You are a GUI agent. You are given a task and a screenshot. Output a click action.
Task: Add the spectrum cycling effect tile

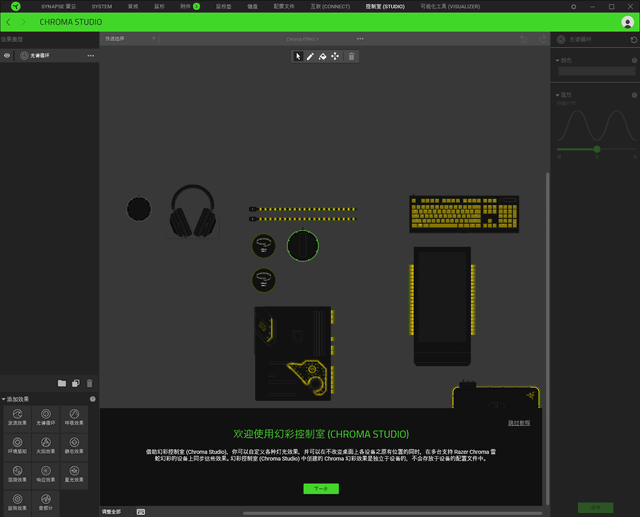tap(46, 418)
